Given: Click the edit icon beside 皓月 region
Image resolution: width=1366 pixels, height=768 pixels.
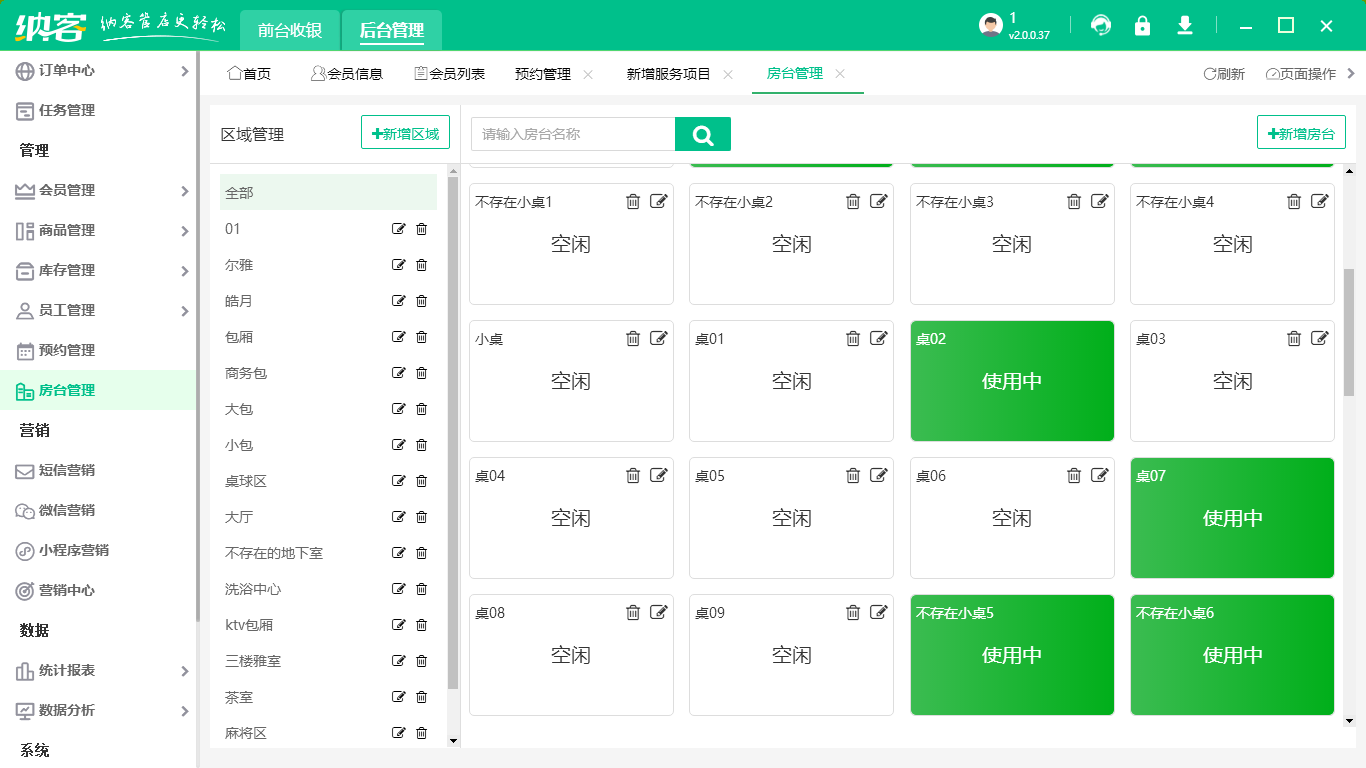Looking at the screenshot, I should pyautogui.click(x=399, y=301).
